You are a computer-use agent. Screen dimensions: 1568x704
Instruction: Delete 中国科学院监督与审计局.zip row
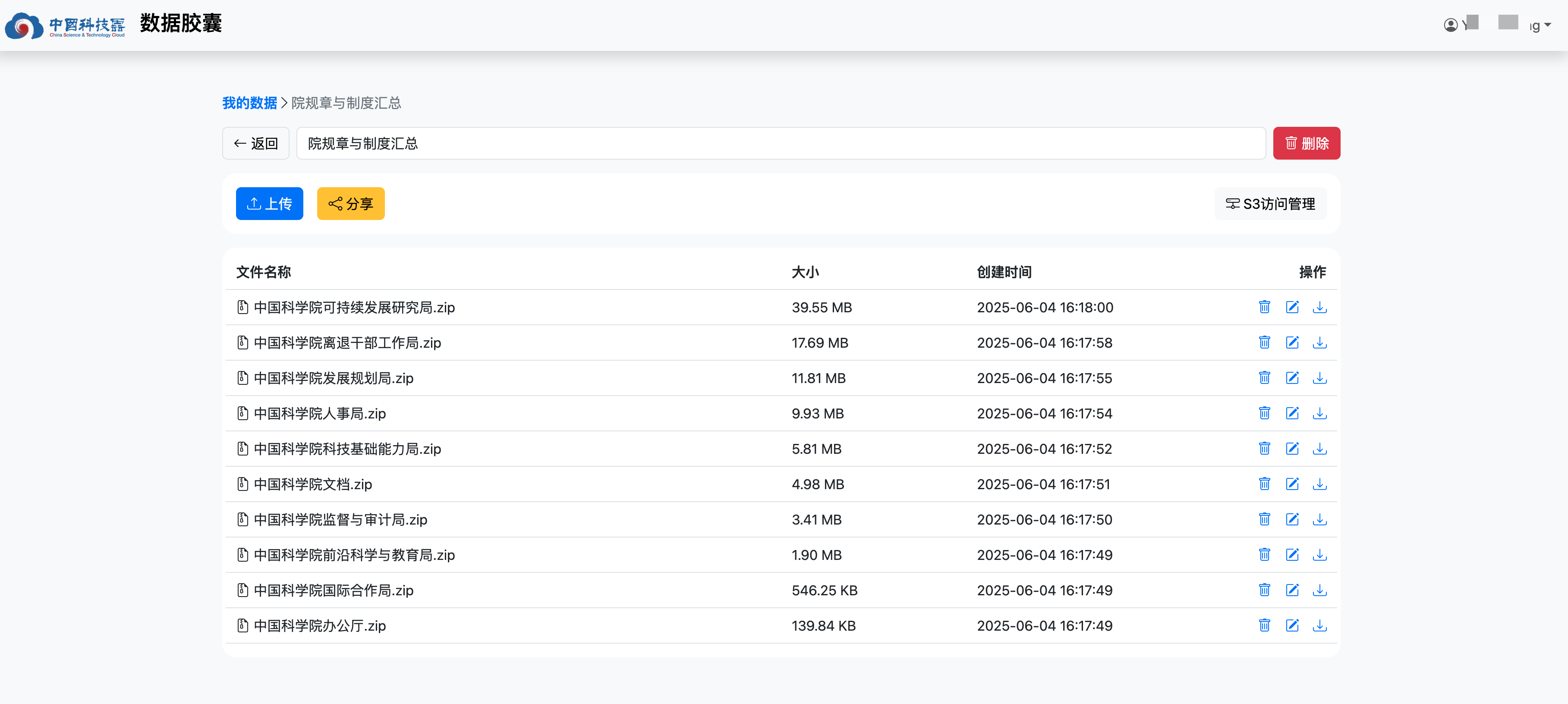(x=1264, y=519)
